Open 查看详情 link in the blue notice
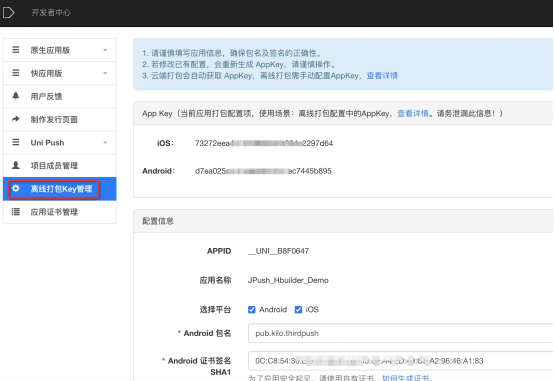The height and width of the screenshot is (381, 554). 382,76
